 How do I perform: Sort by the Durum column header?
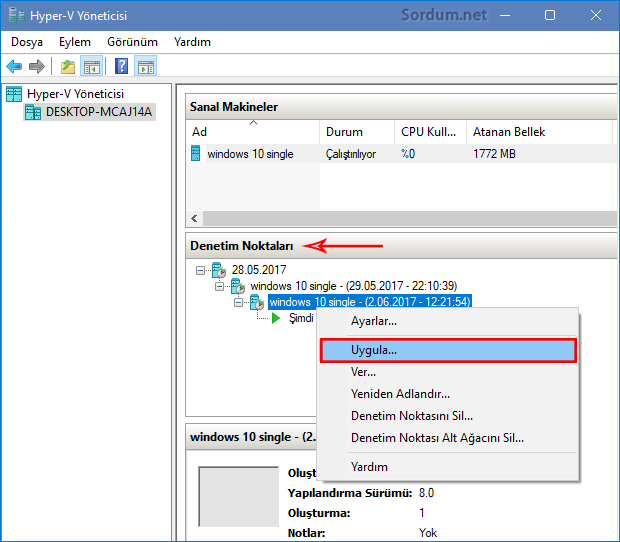pos(357,132)
